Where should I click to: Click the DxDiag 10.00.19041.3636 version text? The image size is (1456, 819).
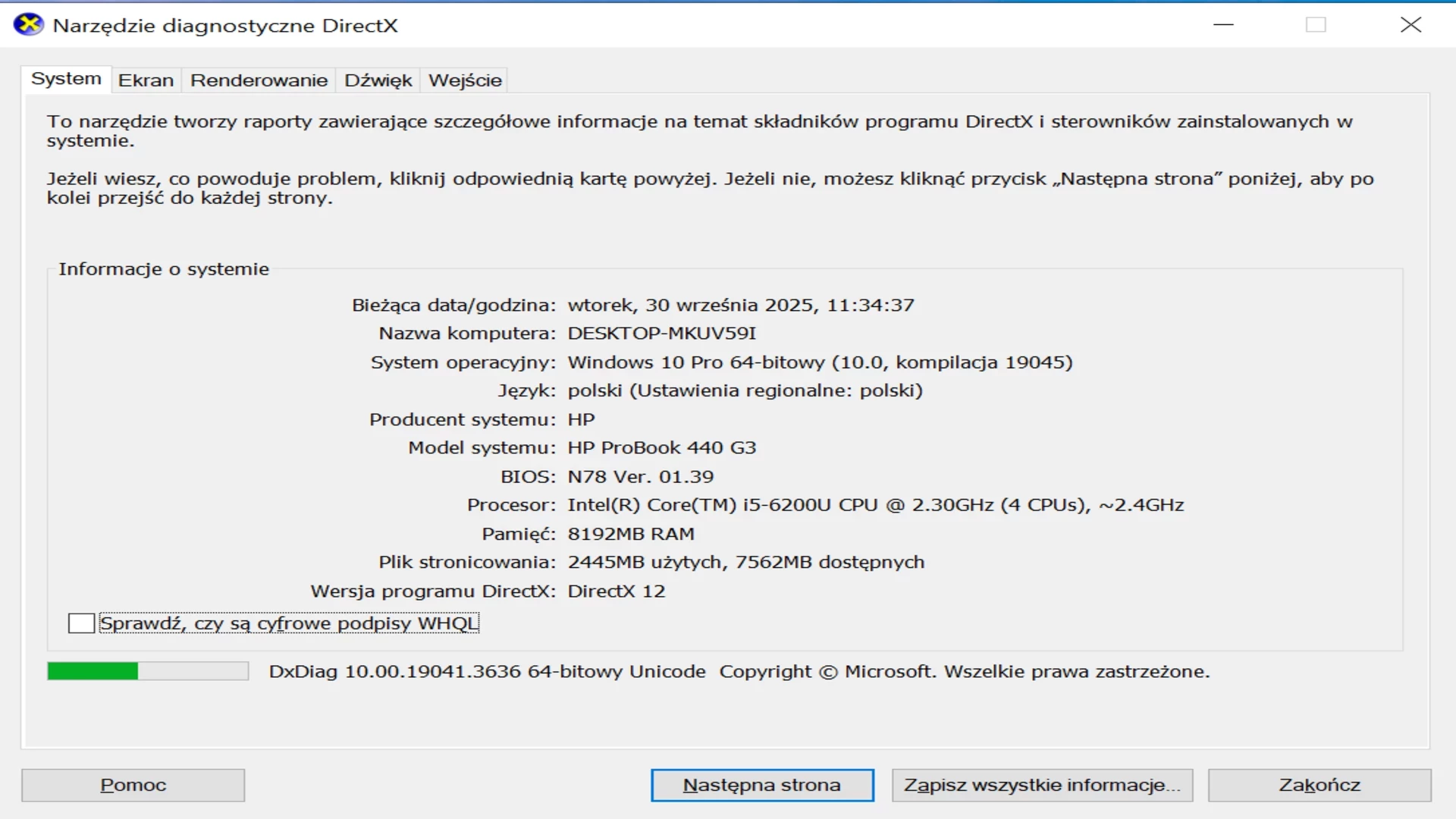[487, 672]
